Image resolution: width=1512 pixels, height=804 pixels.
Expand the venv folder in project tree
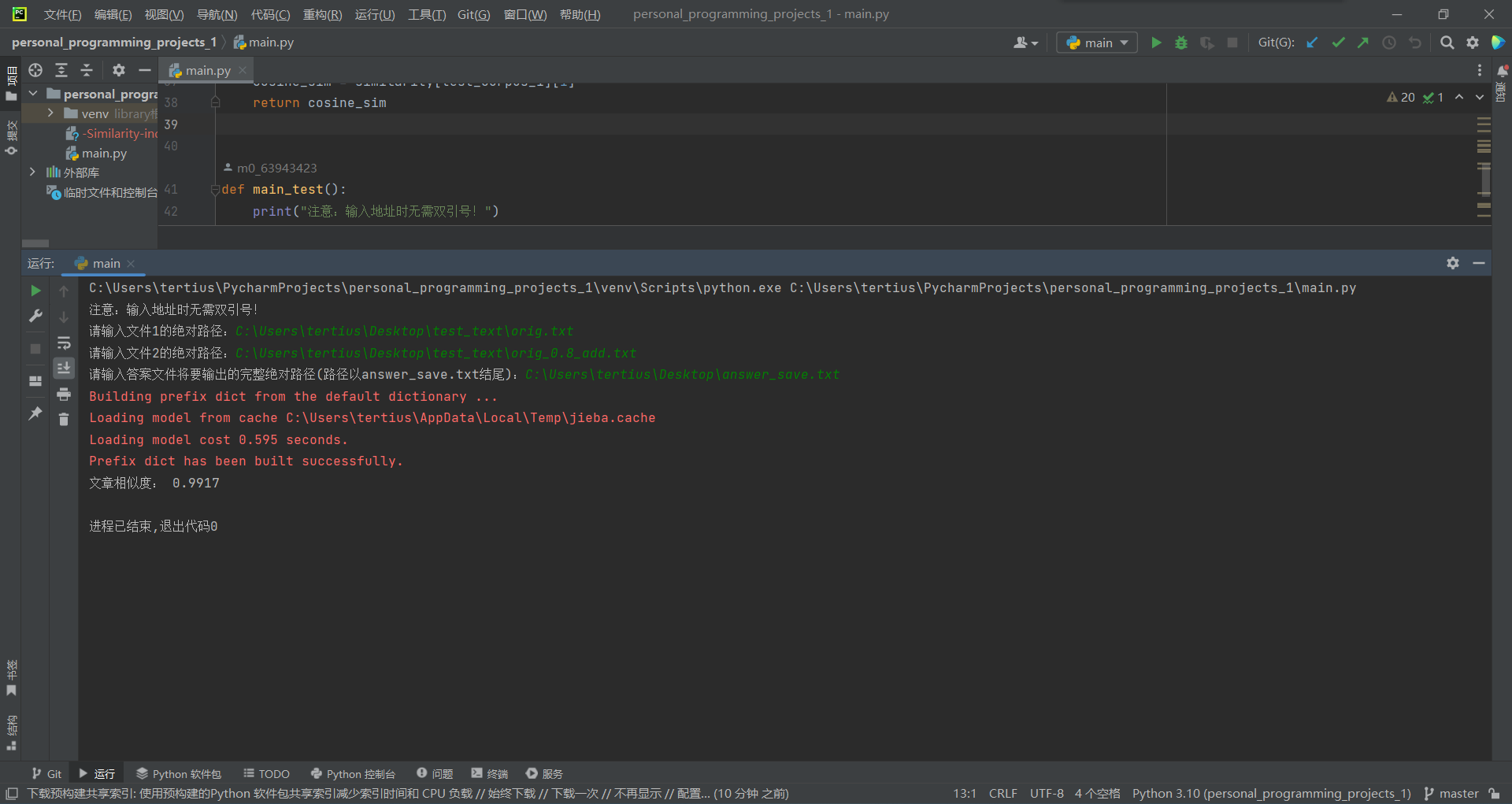point(50,113)
